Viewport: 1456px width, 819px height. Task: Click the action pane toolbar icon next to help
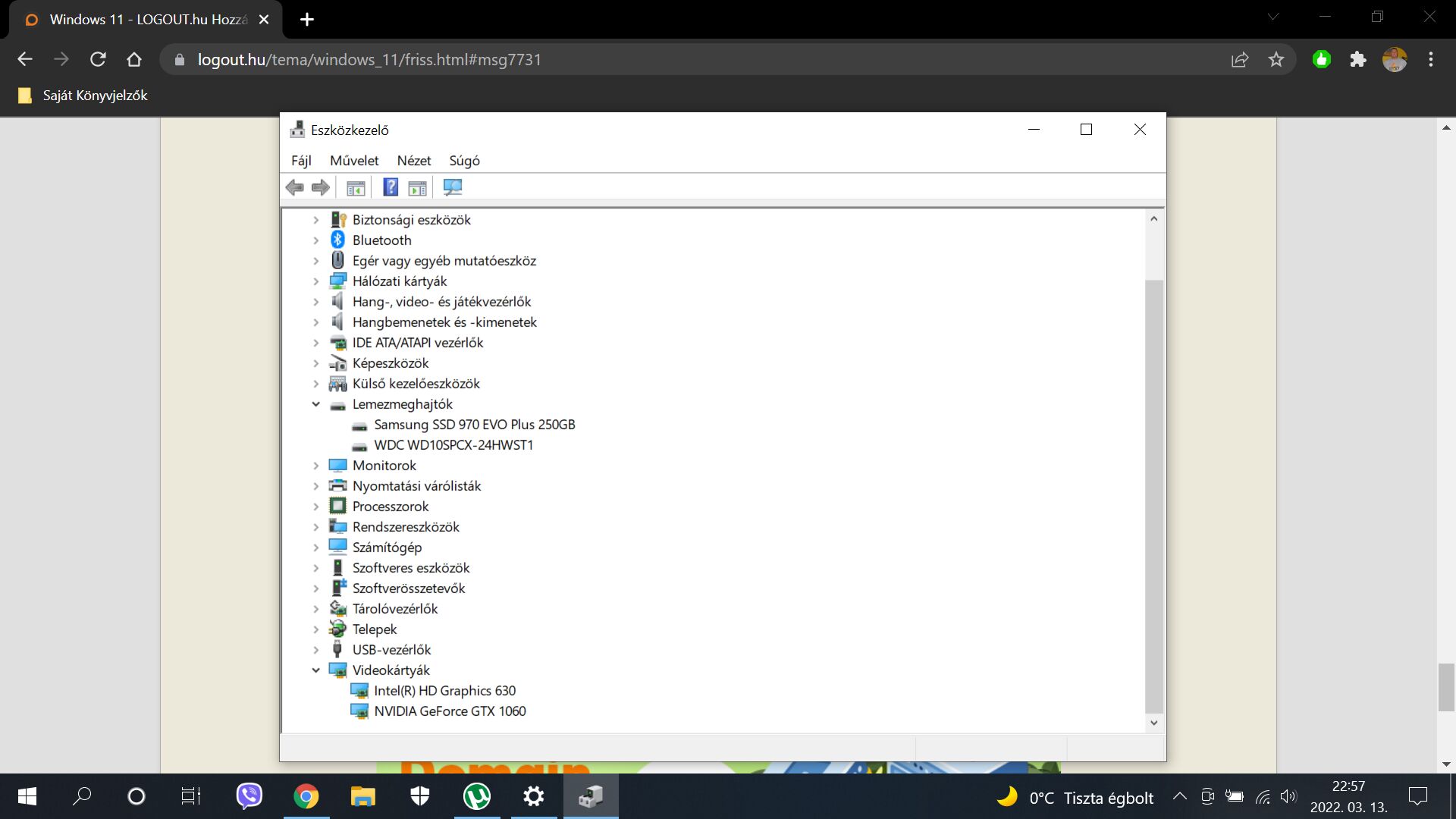pos(417,187)
